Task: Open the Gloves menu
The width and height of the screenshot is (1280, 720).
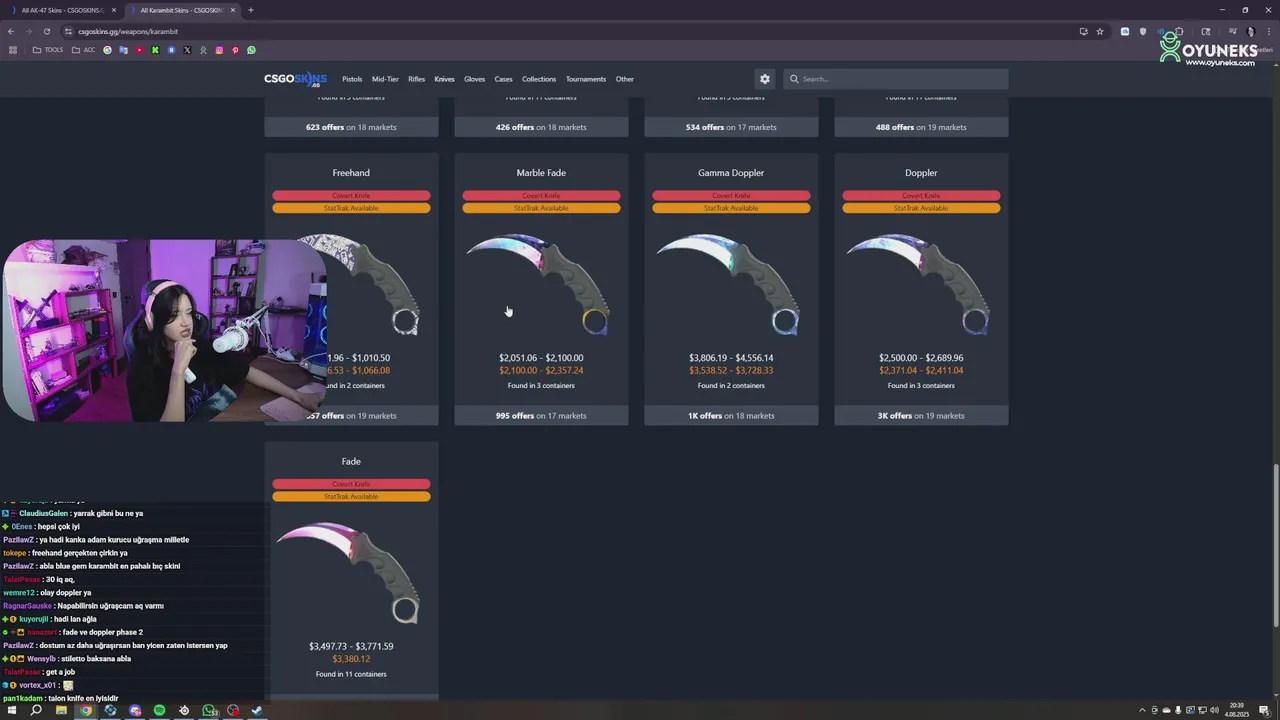Action: click(474, 79)
